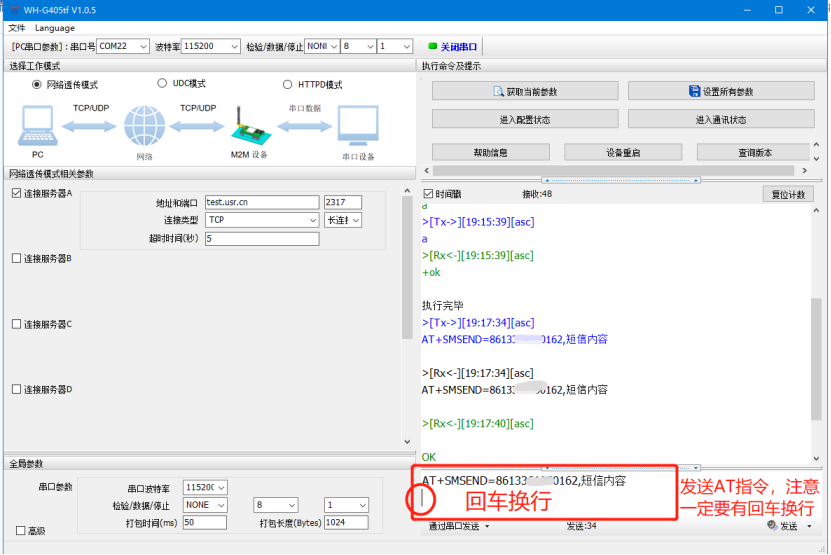Click the PC laptop icon in the diagram
The height and width of the screenshot is (555, 831).
coord(37,127)
